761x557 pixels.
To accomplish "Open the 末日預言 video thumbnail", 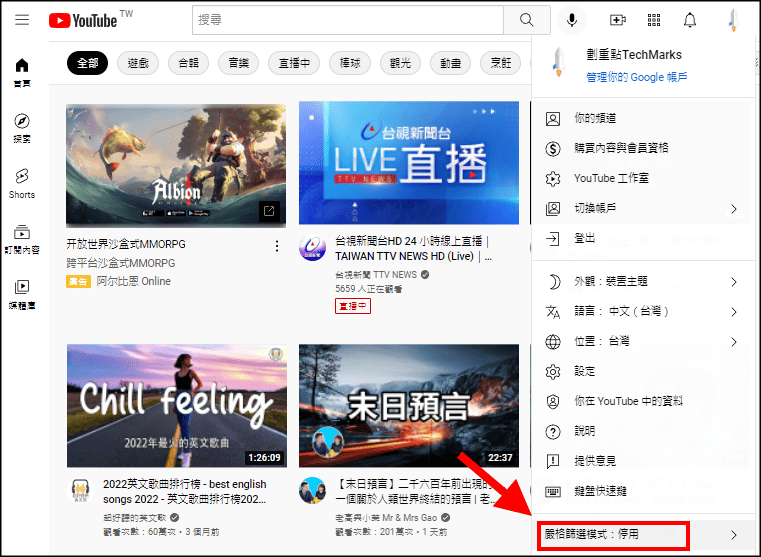I will click(x=409, y=406).
